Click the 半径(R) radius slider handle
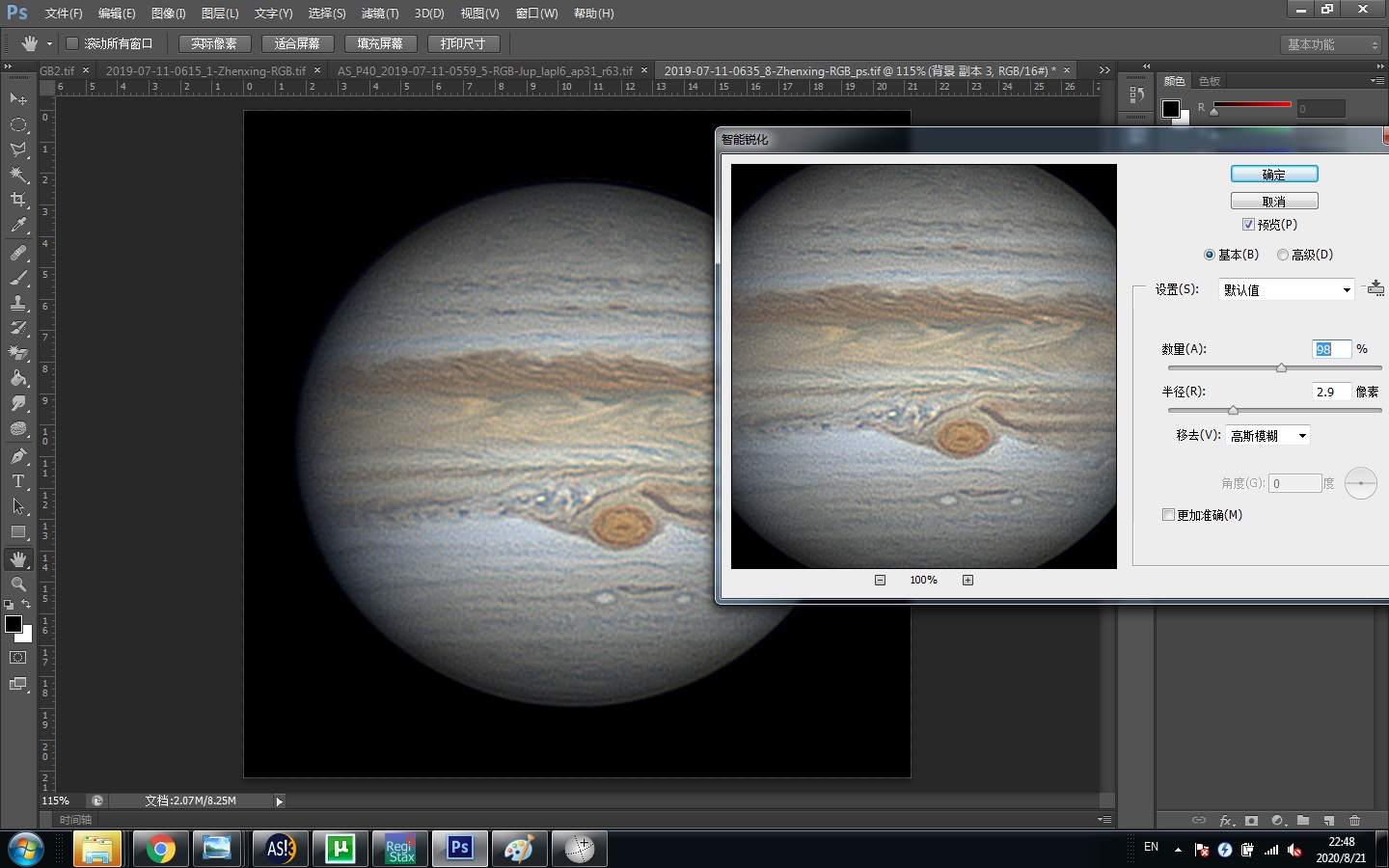 (1233, 410)
